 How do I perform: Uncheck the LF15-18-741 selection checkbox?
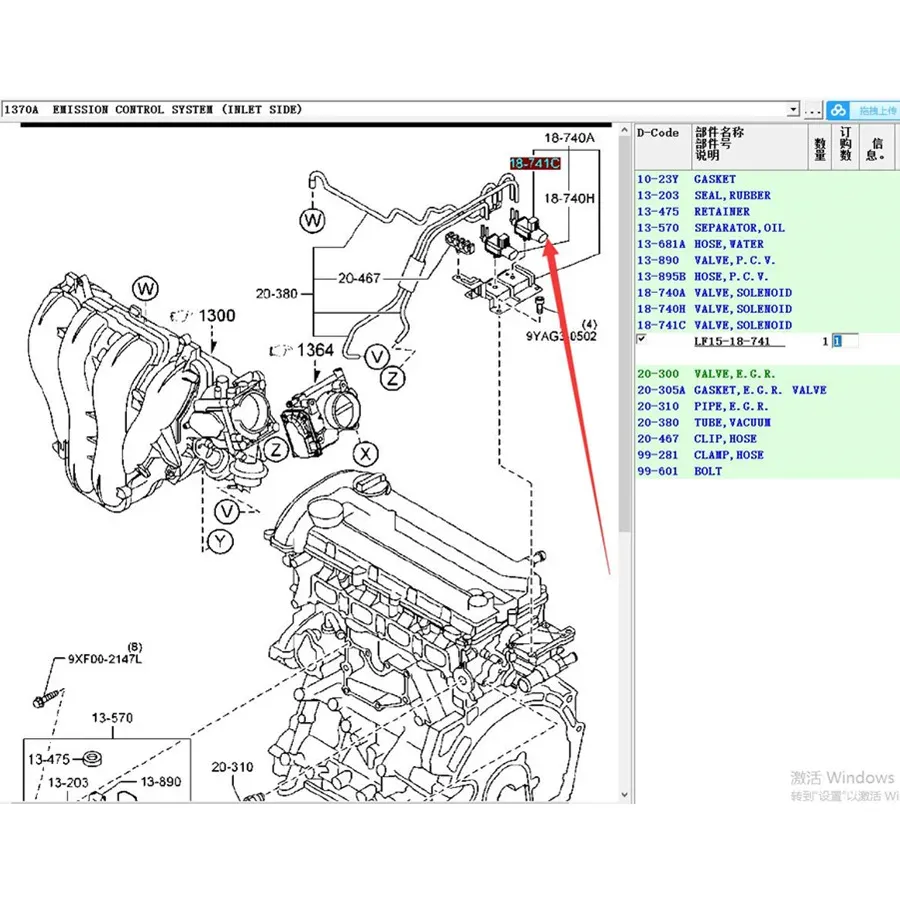point(640,340)
